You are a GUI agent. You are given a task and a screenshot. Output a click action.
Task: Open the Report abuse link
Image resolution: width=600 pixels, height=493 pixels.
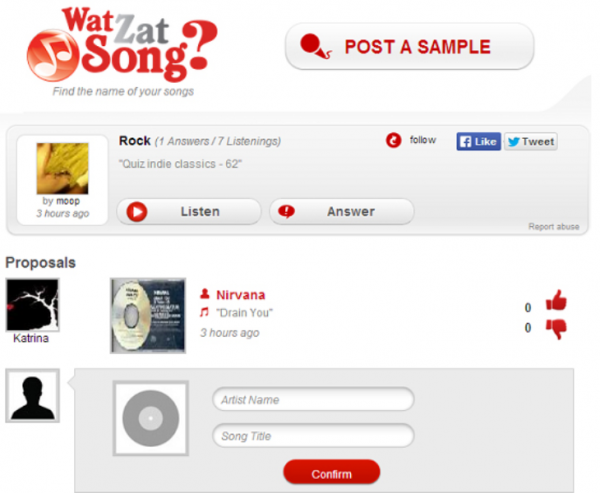553,227
